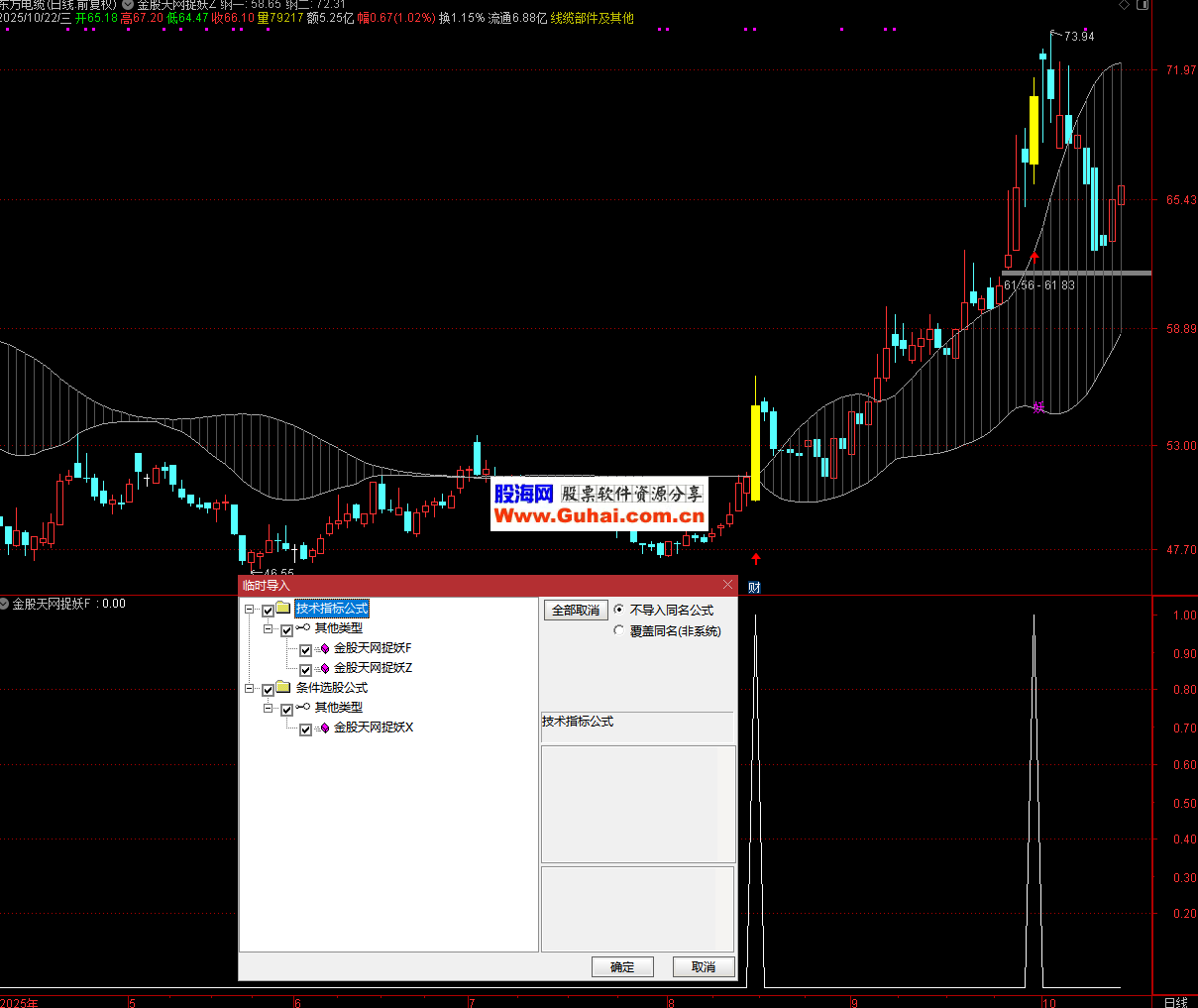Click the magenta formula icon beside 金股天网捉妖F
1198x1008 pixels.
(x=324, y=649)
